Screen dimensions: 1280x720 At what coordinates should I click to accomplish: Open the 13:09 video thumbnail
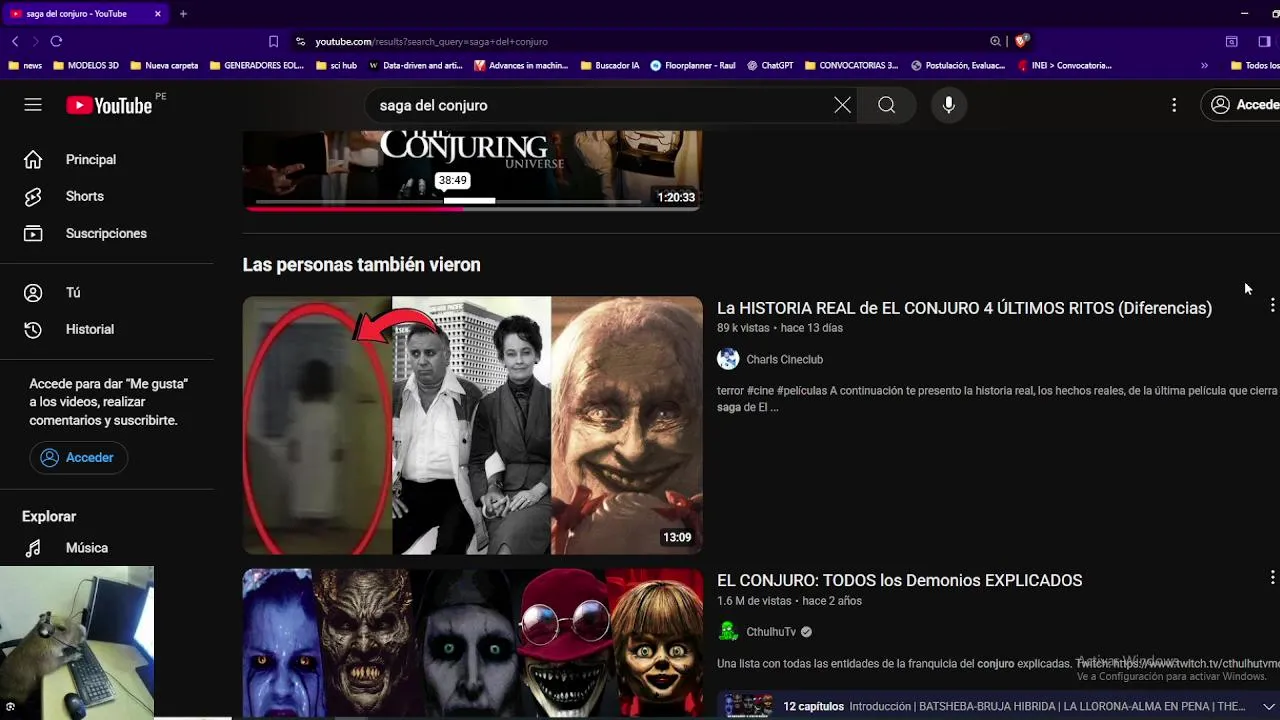pos(472,425)
